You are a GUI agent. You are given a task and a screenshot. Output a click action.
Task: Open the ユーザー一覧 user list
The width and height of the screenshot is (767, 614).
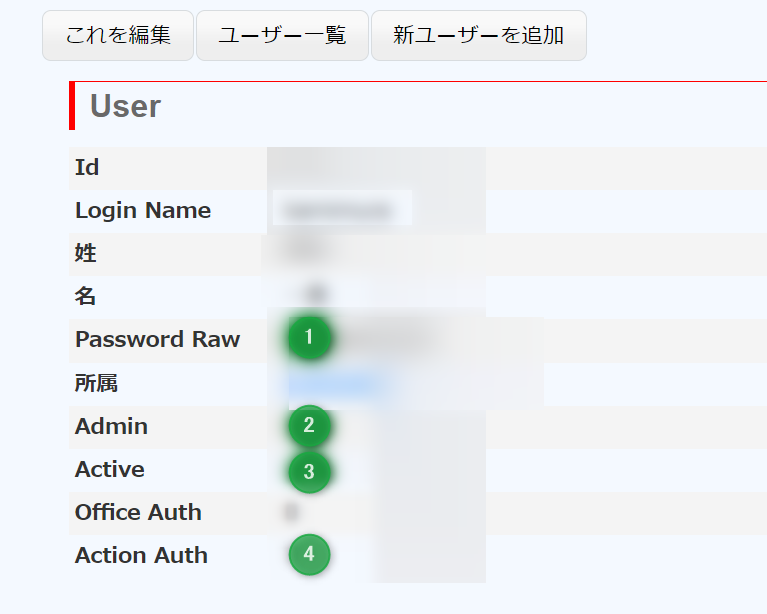point(282,36)
